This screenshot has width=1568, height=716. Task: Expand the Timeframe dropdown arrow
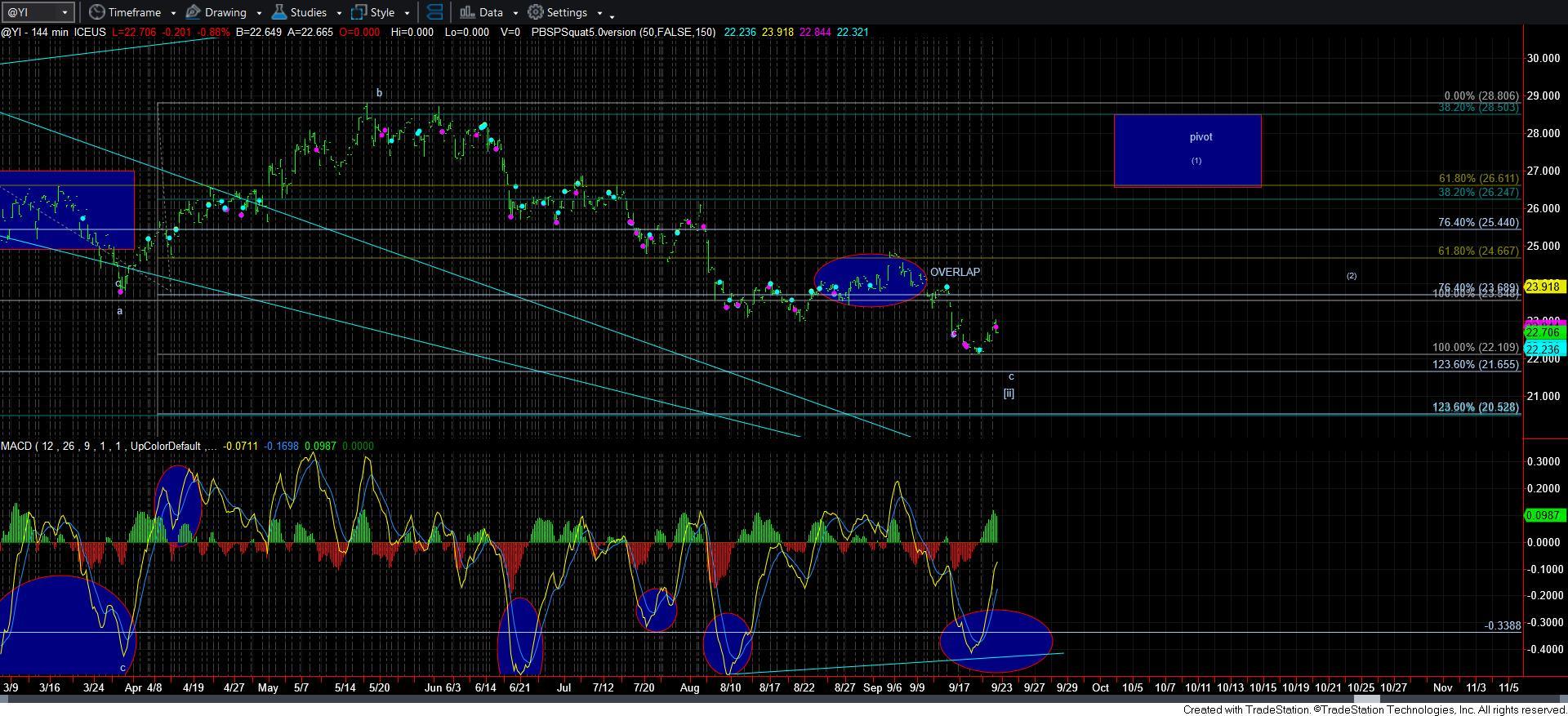coord(173,13)
